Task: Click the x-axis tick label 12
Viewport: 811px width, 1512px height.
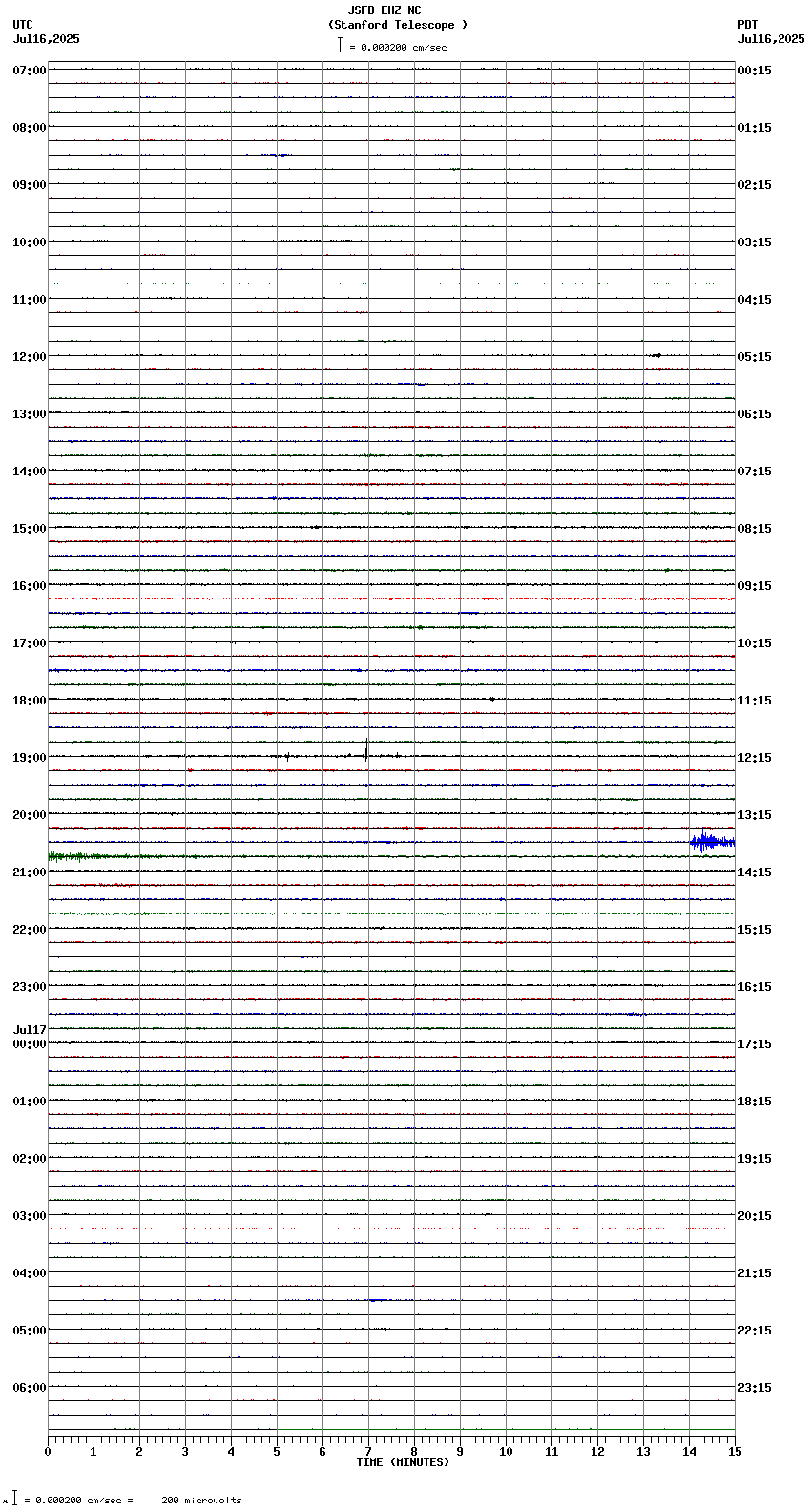Action: click(597, 1452)
